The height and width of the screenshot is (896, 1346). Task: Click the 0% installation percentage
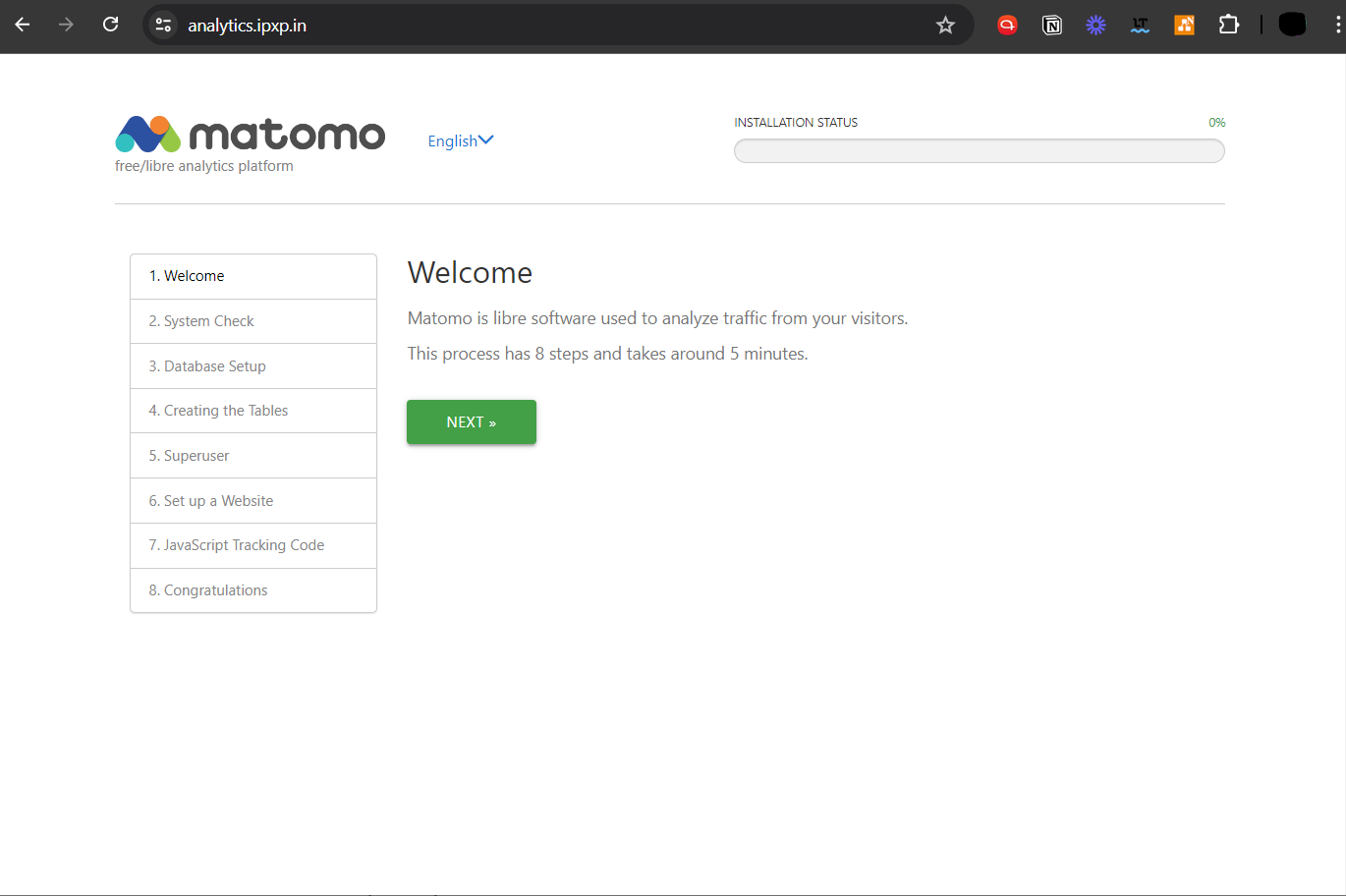(x=1216, y=123)
